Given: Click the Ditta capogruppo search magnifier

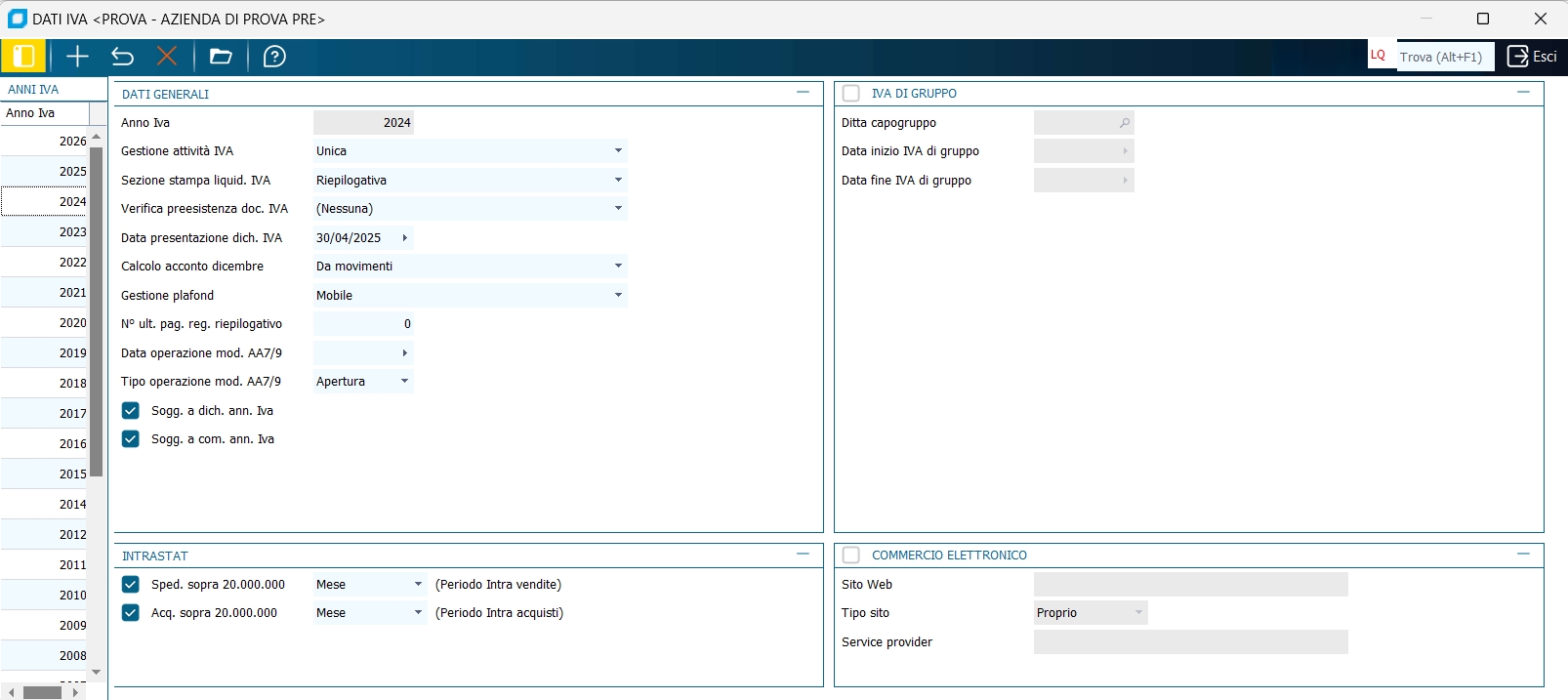Looking at the screenshot, I should tap(1125, 123).
